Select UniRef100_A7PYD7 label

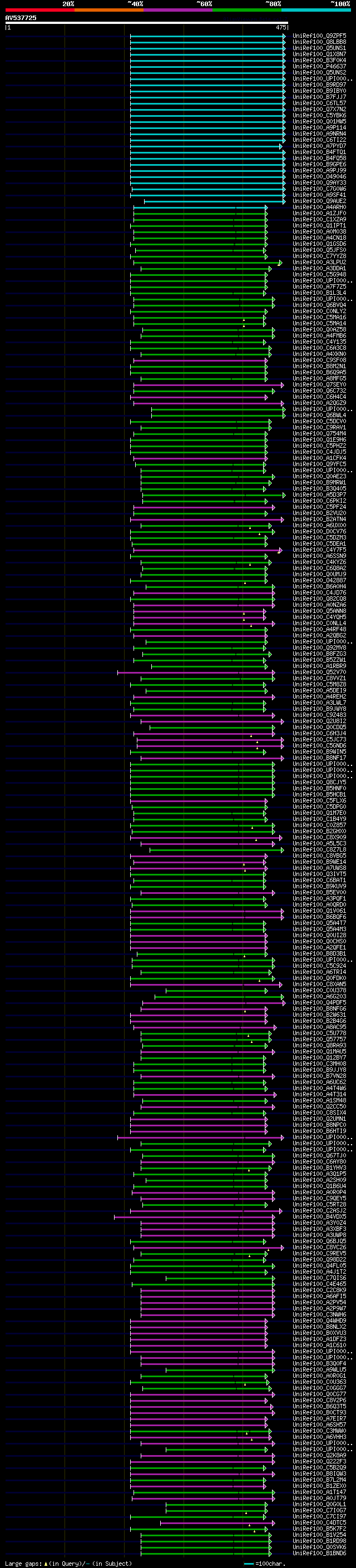click(x=319, y=146)
